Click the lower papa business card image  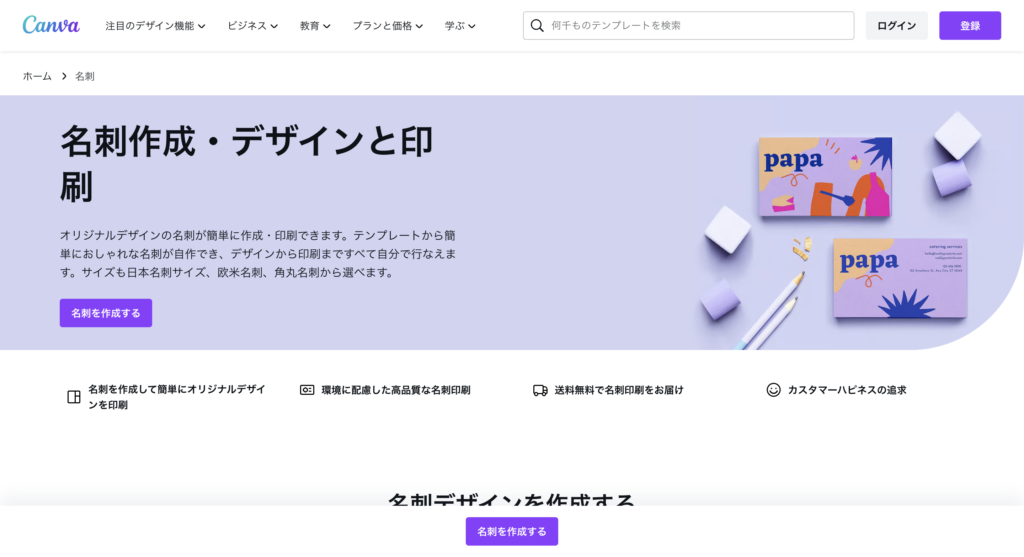(900, 278)
